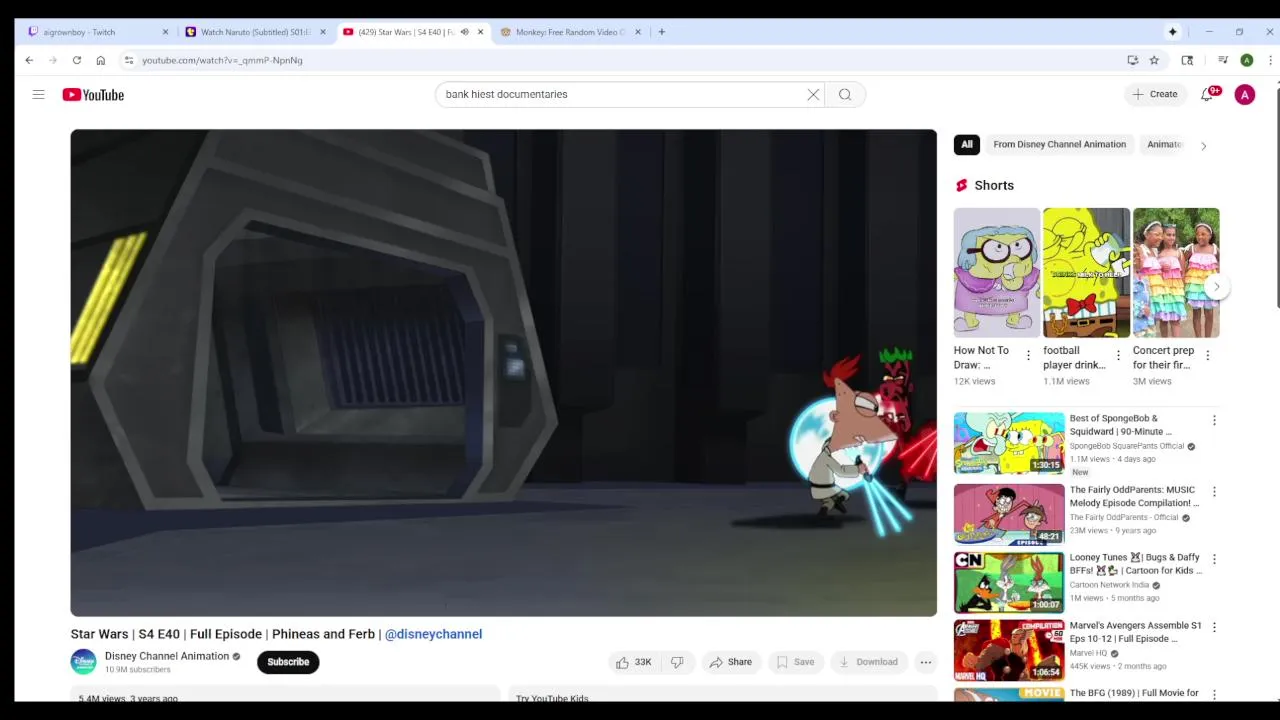Open browser extensions icon
1280x720 pixels.
pyautogui.click(x=1187, y=60)
